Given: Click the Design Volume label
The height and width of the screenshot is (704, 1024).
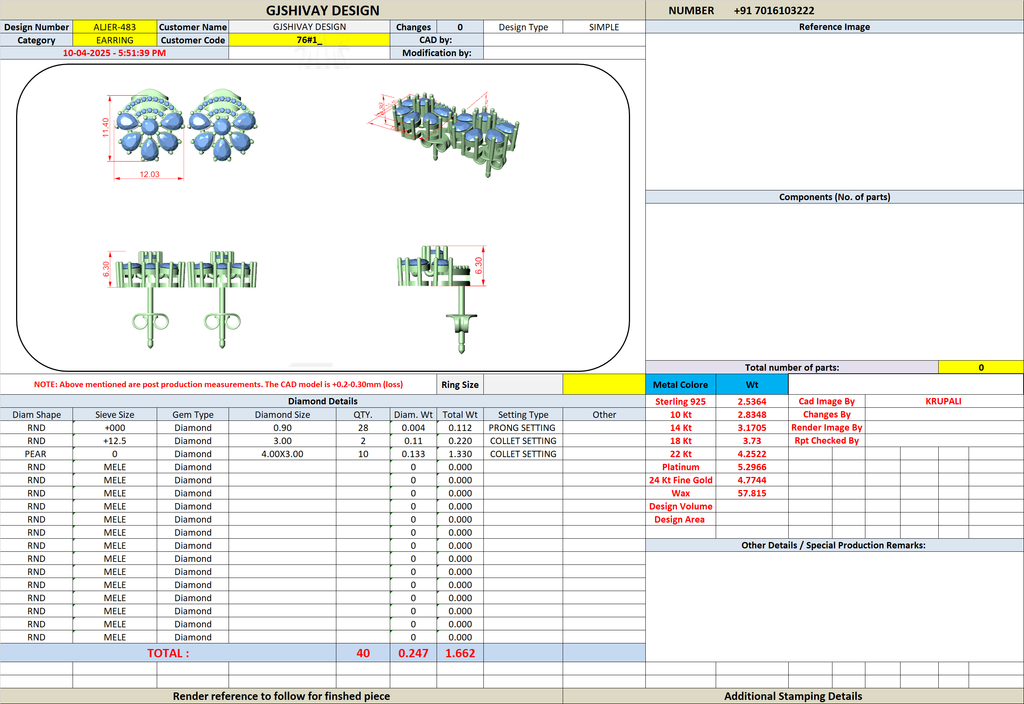Looking at the screenshot, I should click(x=680, y=506).
